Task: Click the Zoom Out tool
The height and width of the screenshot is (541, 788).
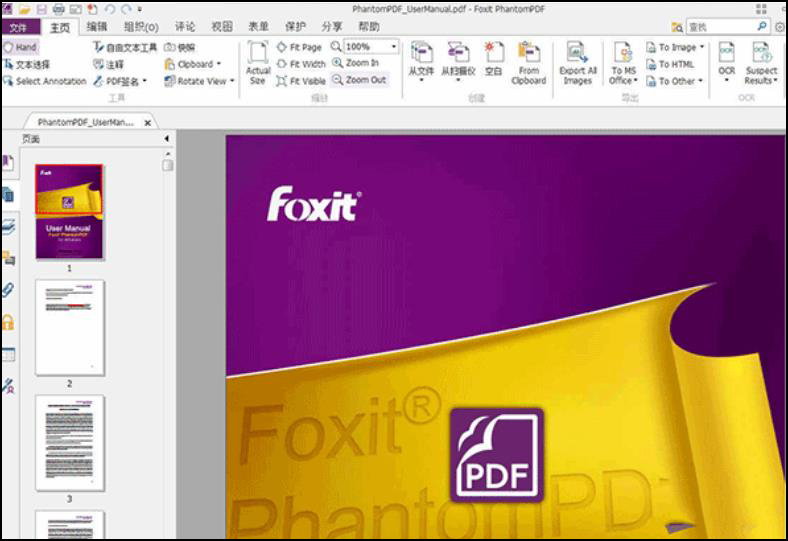Action: 359,80
